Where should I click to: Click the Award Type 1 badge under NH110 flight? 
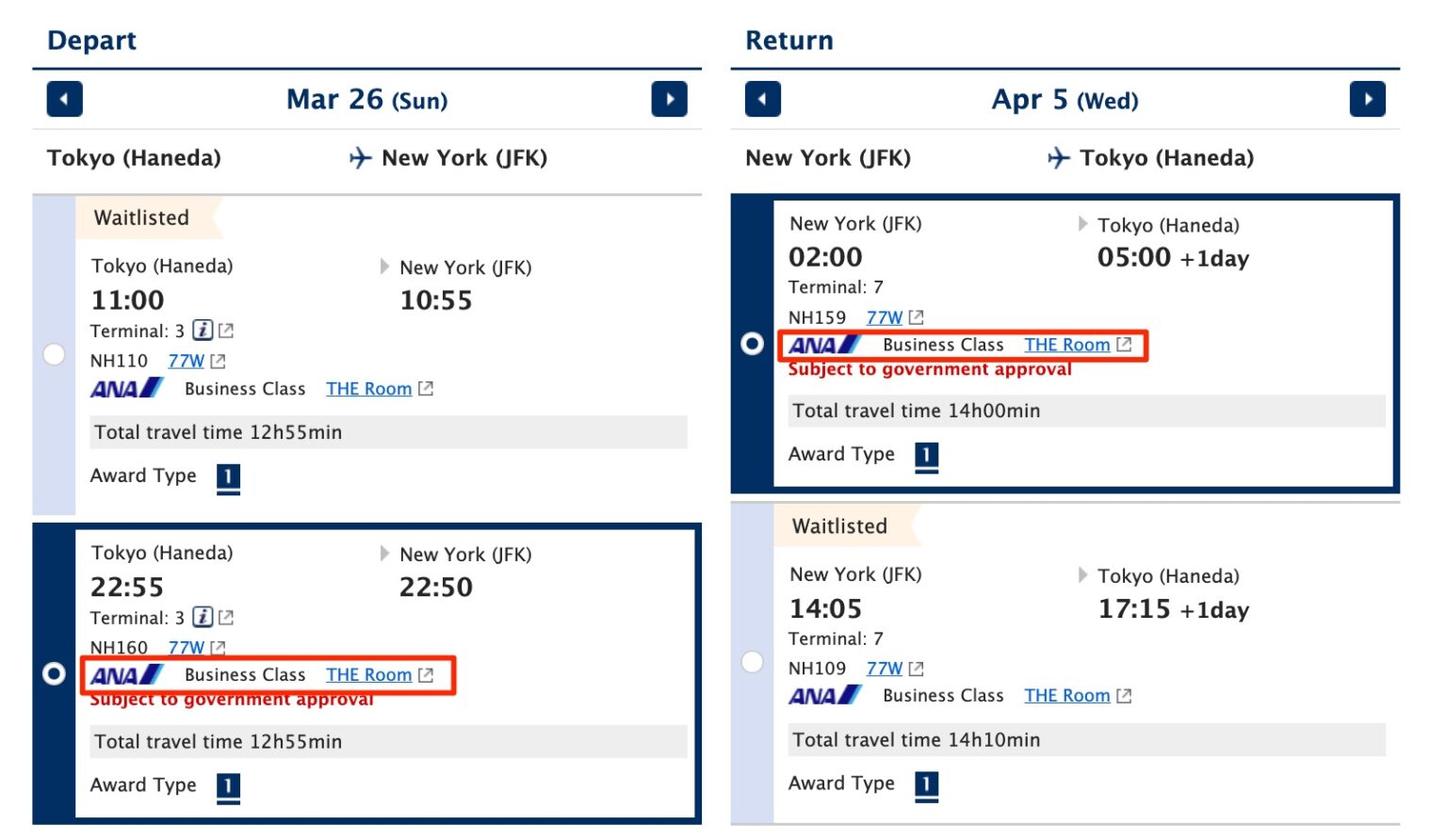(x=228, y=478)
